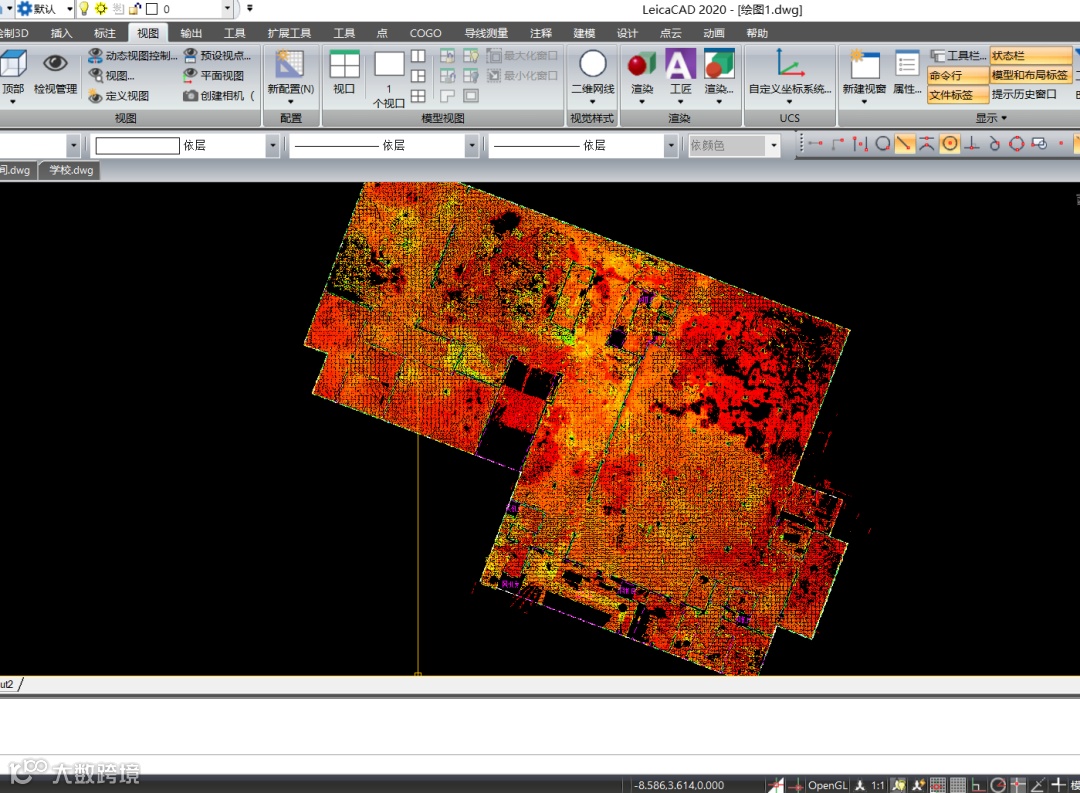The height and width of the screenshot is (793, 1080).
Task: Click the 视口 viewport grid icon
Action: click(x=344, y=66)
